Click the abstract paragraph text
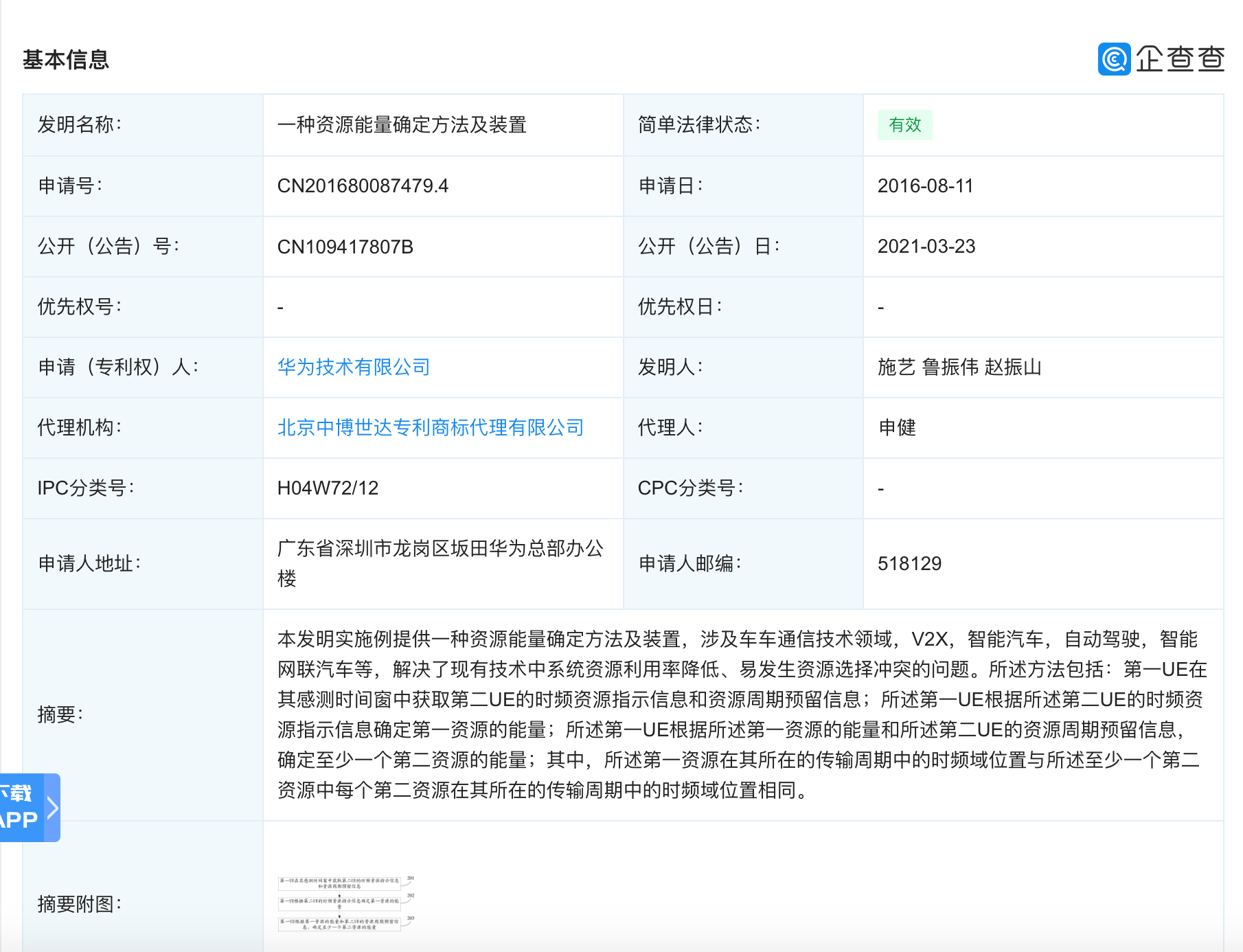The height and width of the screenshot is (952, 1243). point(742,714)
